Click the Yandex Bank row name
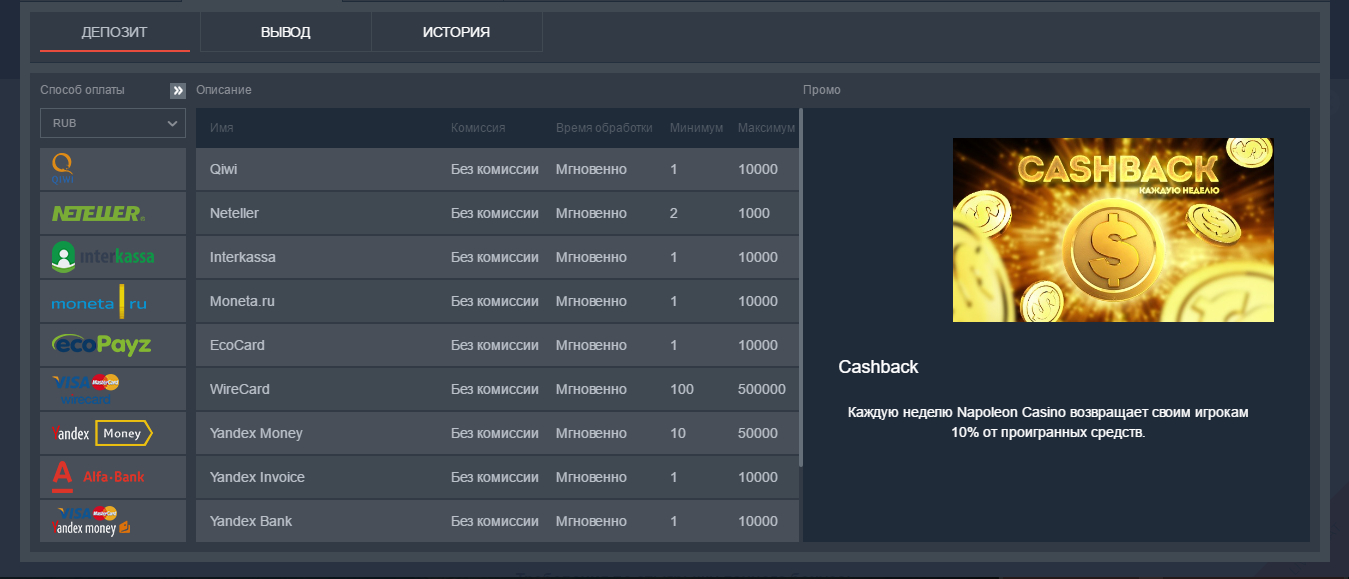Screen dimensions: 1349x579 point(251,521)
